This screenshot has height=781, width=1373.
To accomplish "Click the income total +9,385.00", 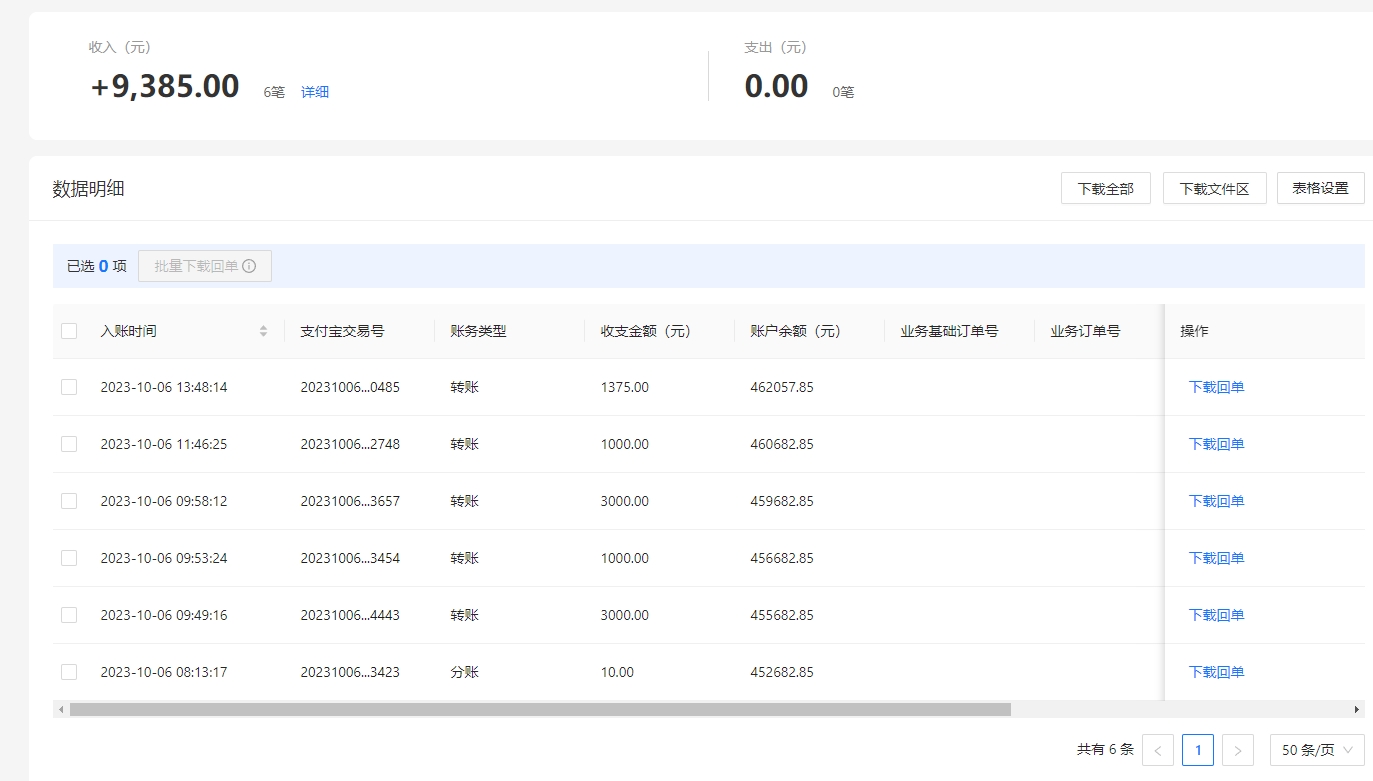I will (x=165, y=86).
